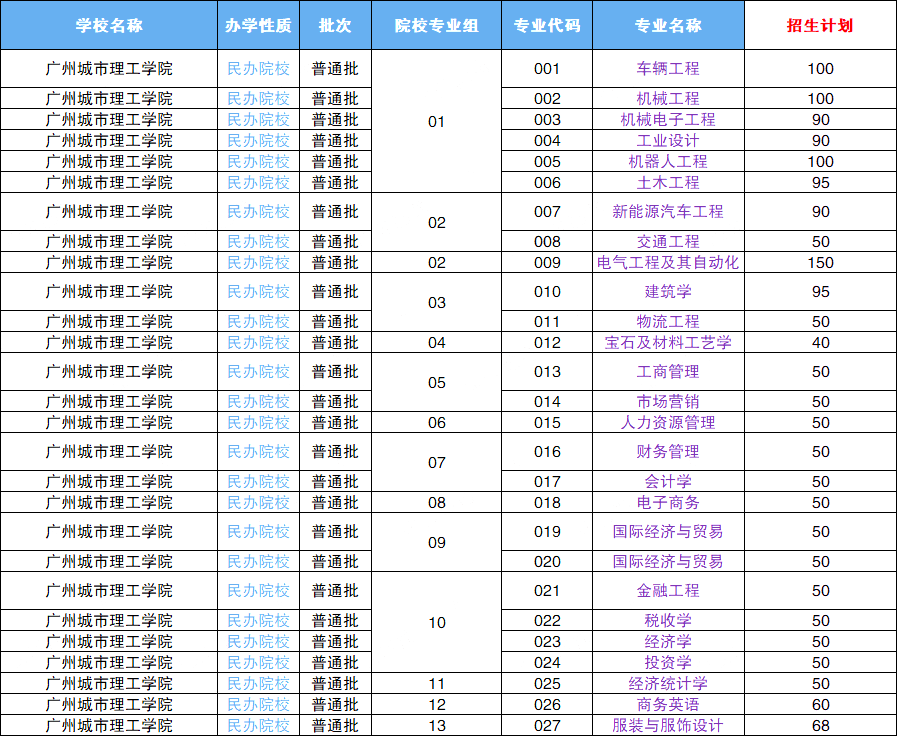Click 广州城市理工学院 in the 商务英语 row
The height and width of the screenshot is (736, 897).
[x=109, y=705]
